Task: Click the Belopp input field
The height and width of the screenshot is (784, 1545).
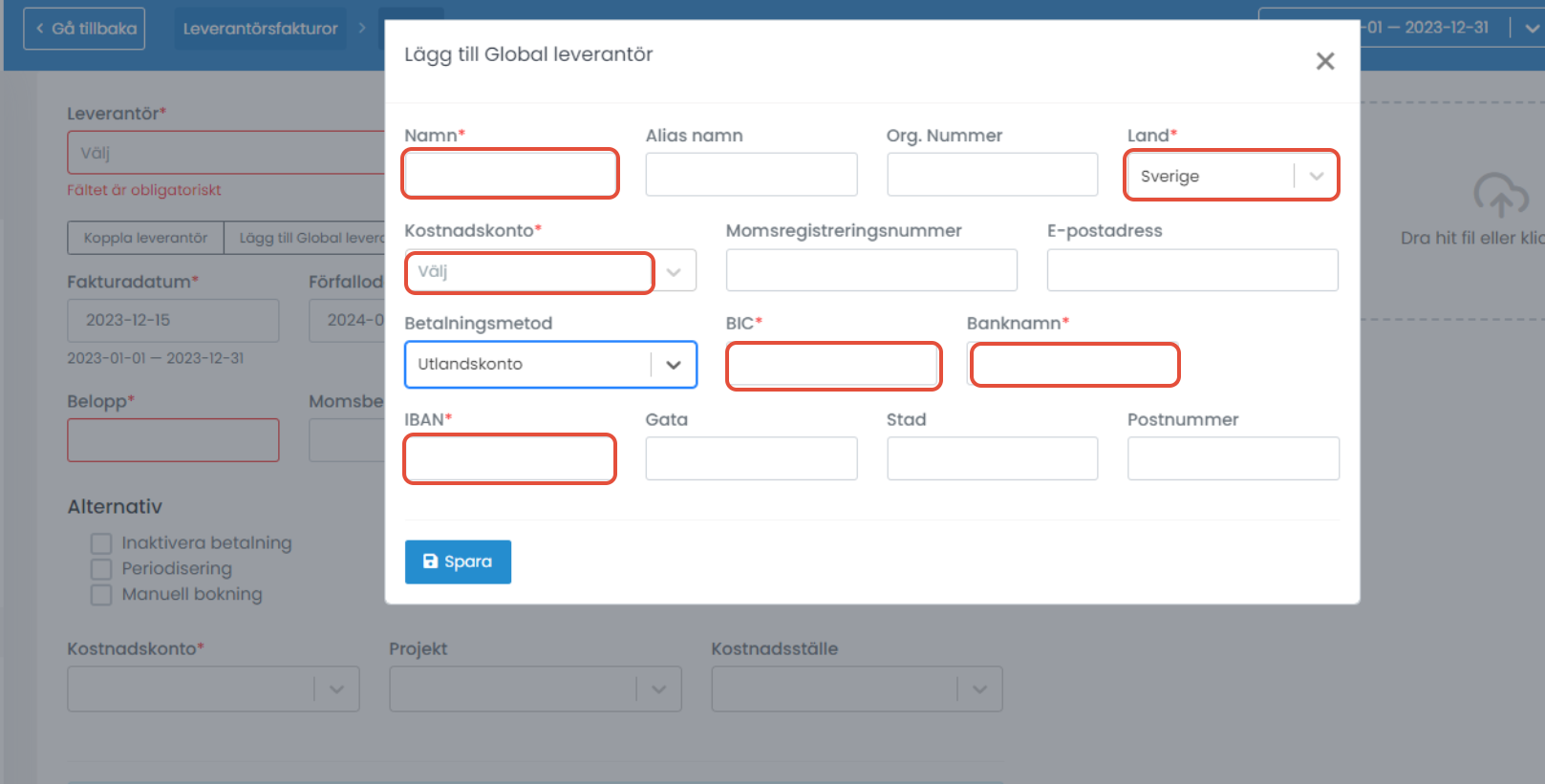Action: click(x=173, y=440)
